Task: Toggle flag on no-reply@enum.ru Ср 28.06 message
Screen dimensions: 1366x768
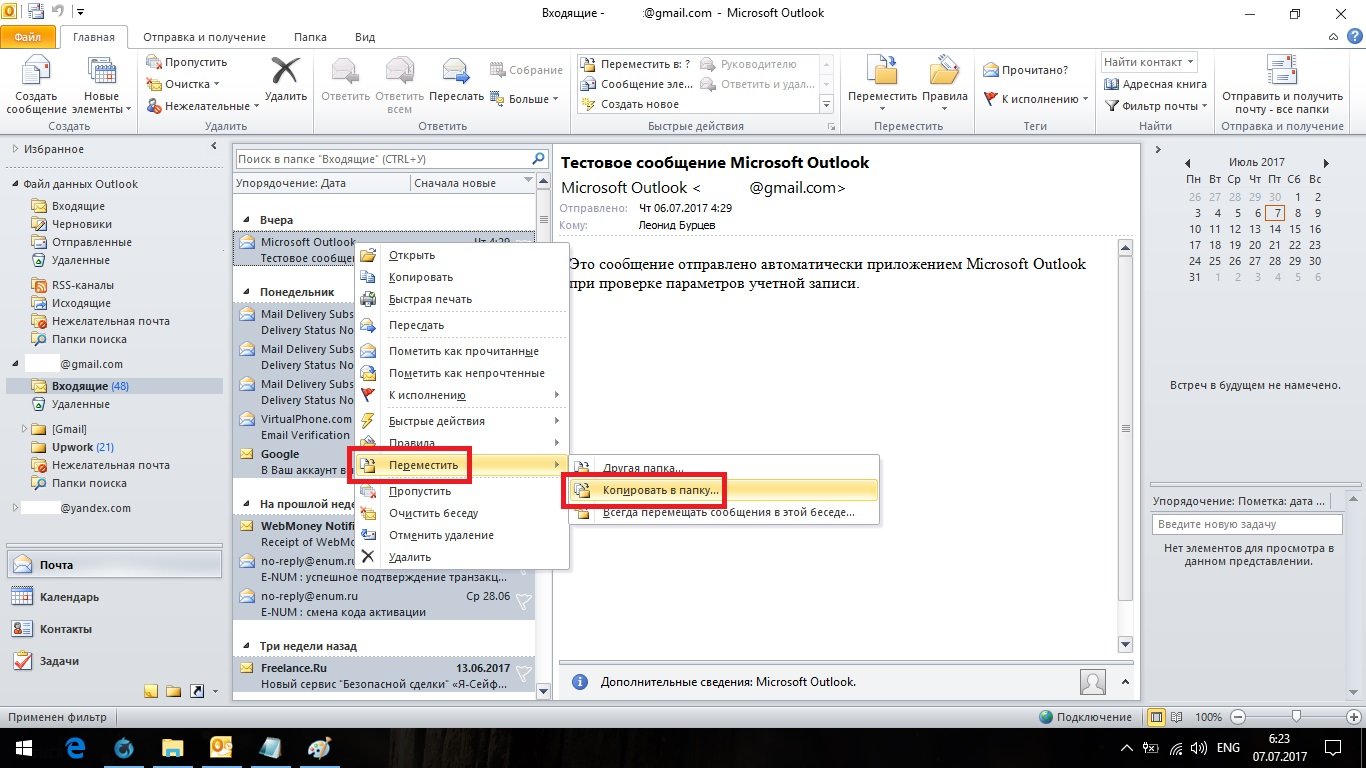Action: coord(523,600)
